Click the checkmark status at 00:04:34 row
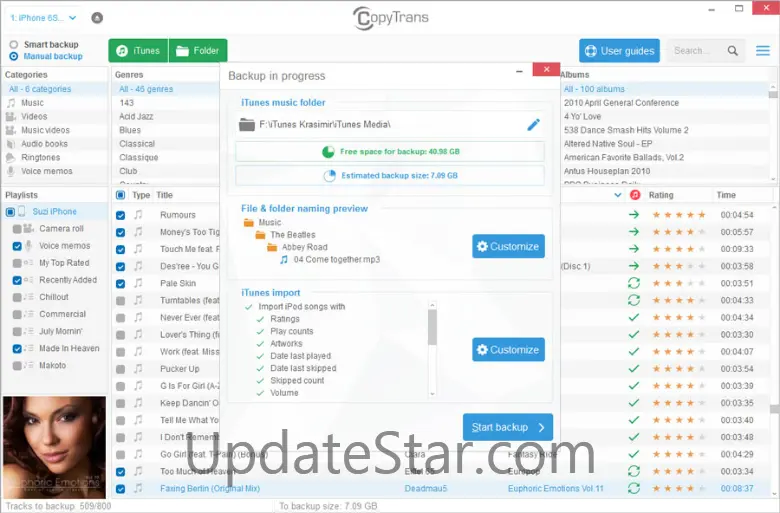Viewport: 780px width, 513px height. [634, 317]
